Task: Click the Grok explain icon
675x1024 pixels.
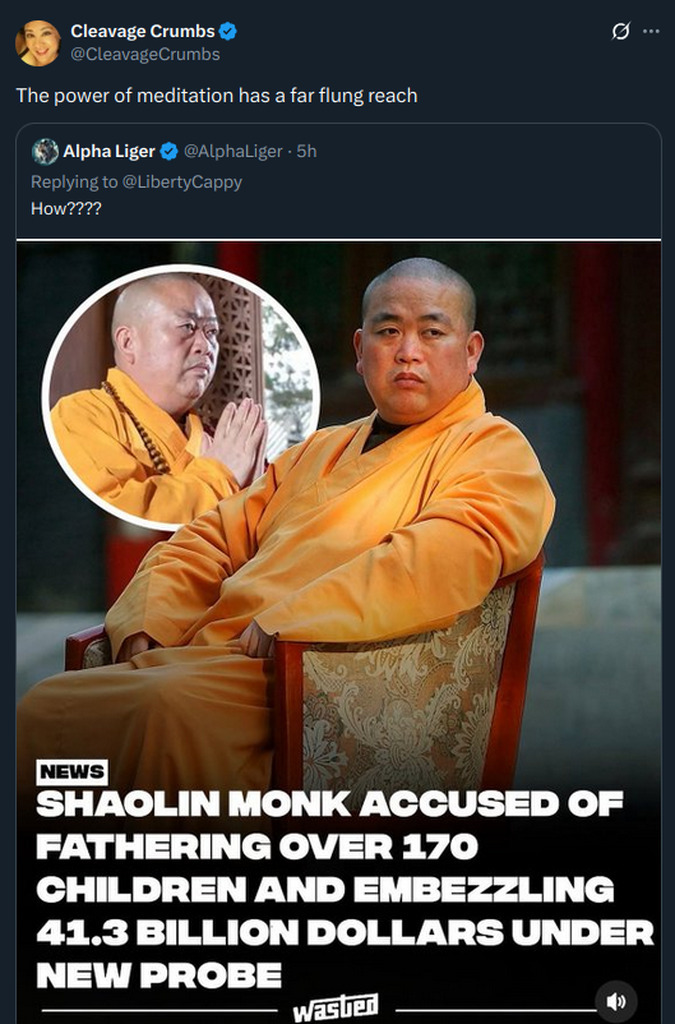Action: point(621,31)
